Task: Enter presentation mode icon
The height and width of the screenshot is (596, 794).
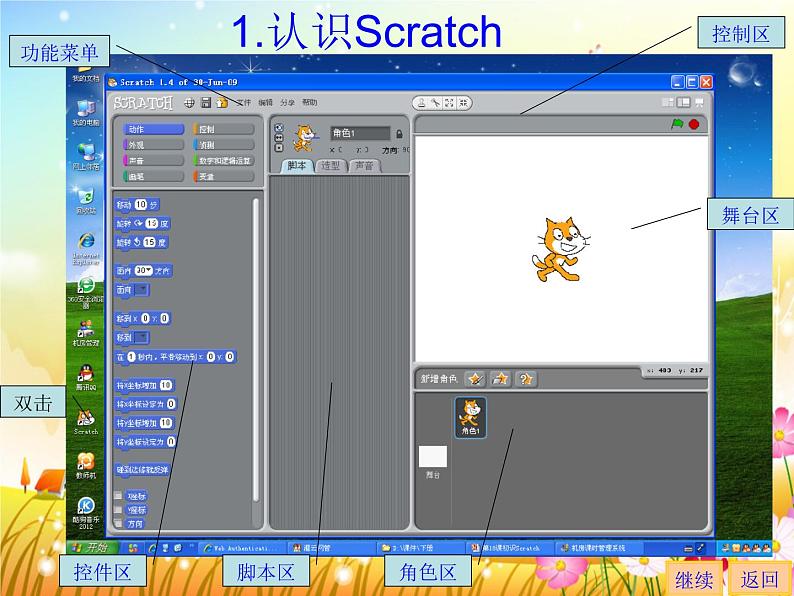Action: (x=699, y=103)
